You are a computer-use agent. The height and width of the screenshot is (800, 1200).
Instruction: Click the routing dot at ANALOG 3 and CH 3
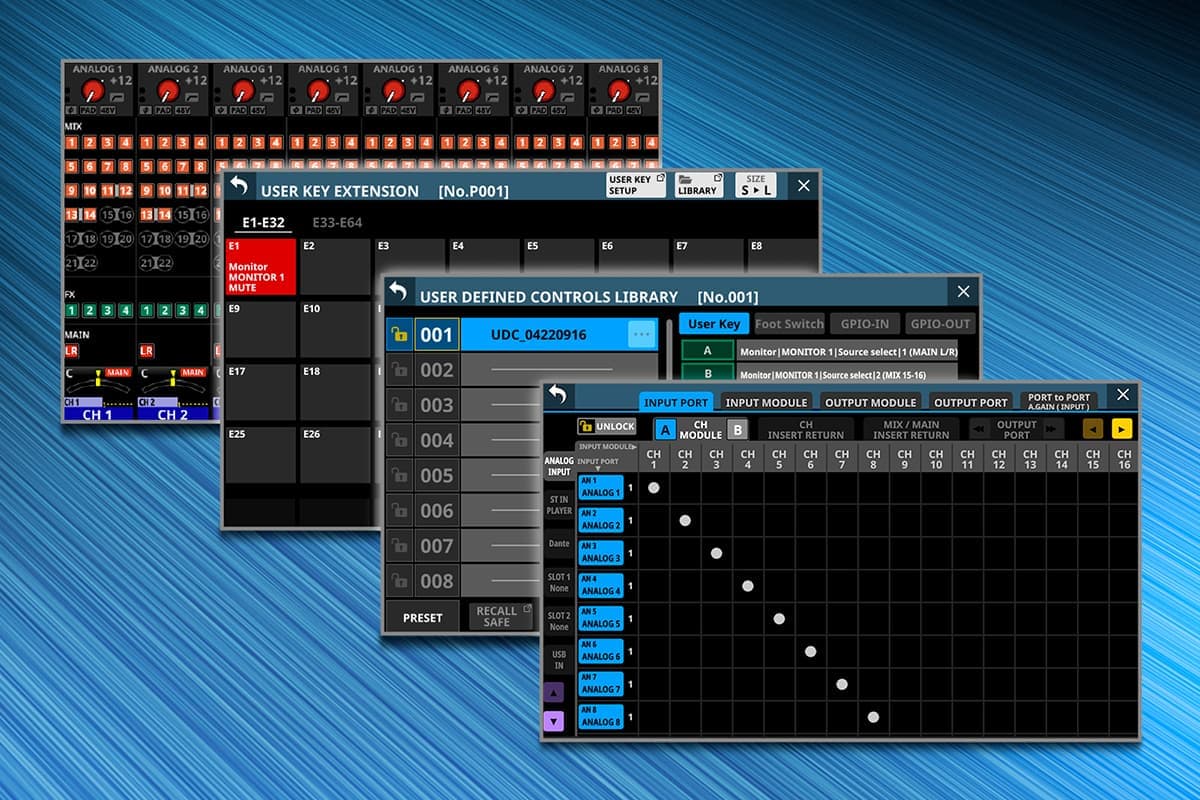click(716, 553)
